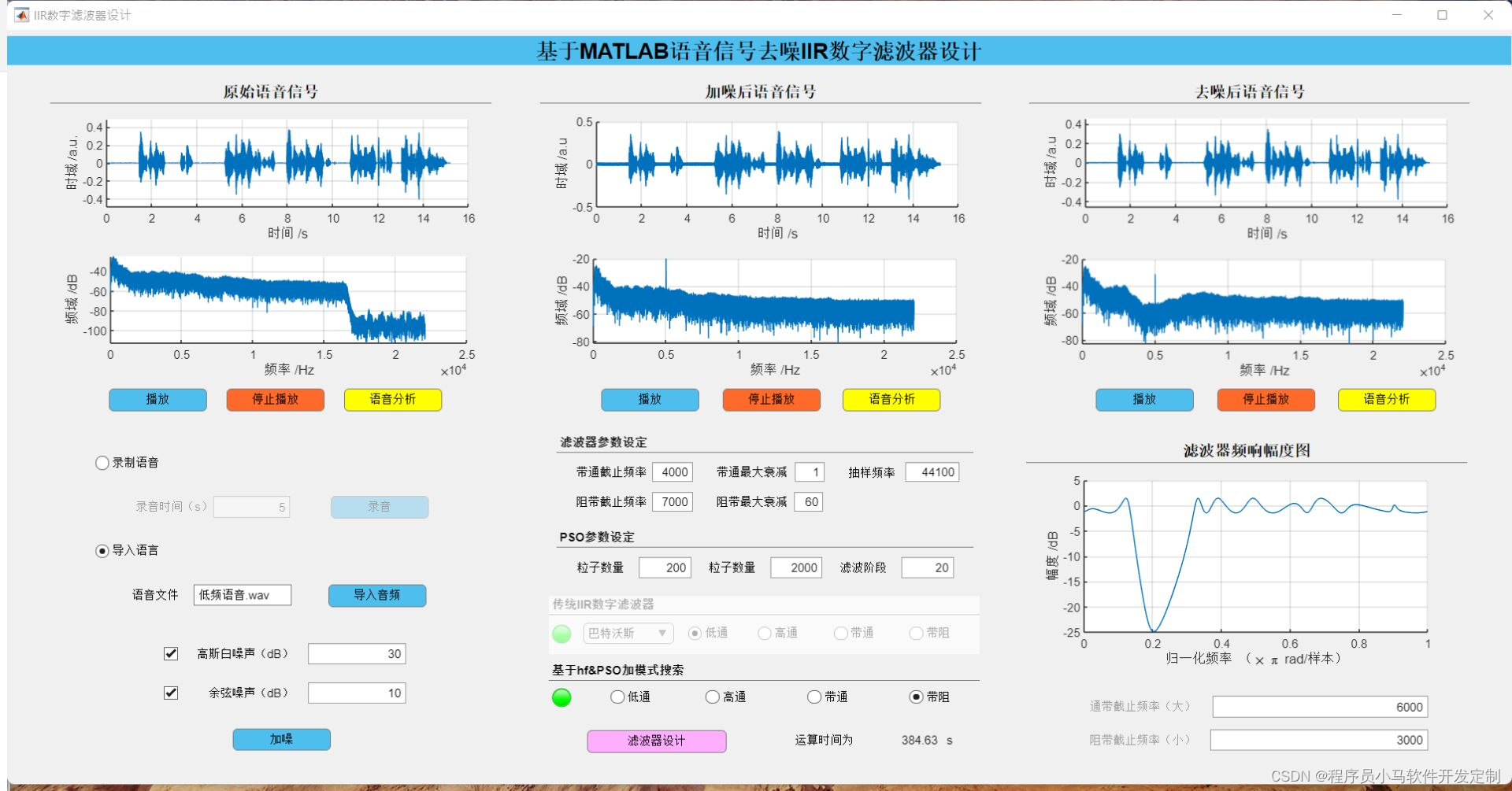The image size is (1512, 791).
Task: Click the green status indicator lamp
Action: [561, 697]
